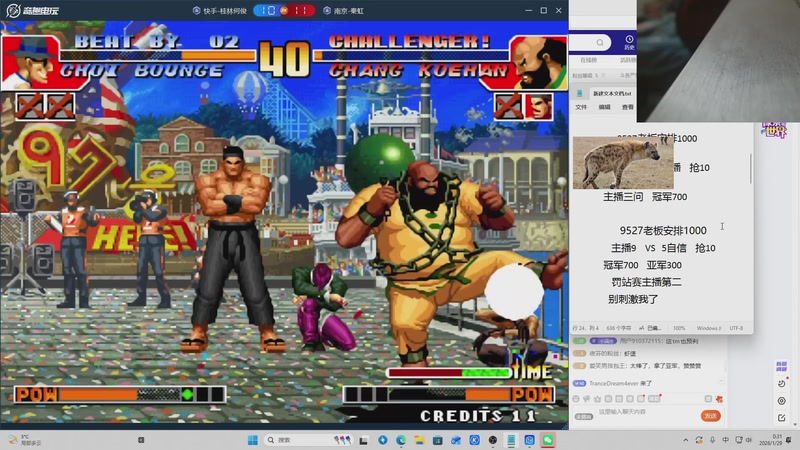Click the target circle icon in right sidebar
The height and width of the screenshot is (450, 800).
pos(782,401)
